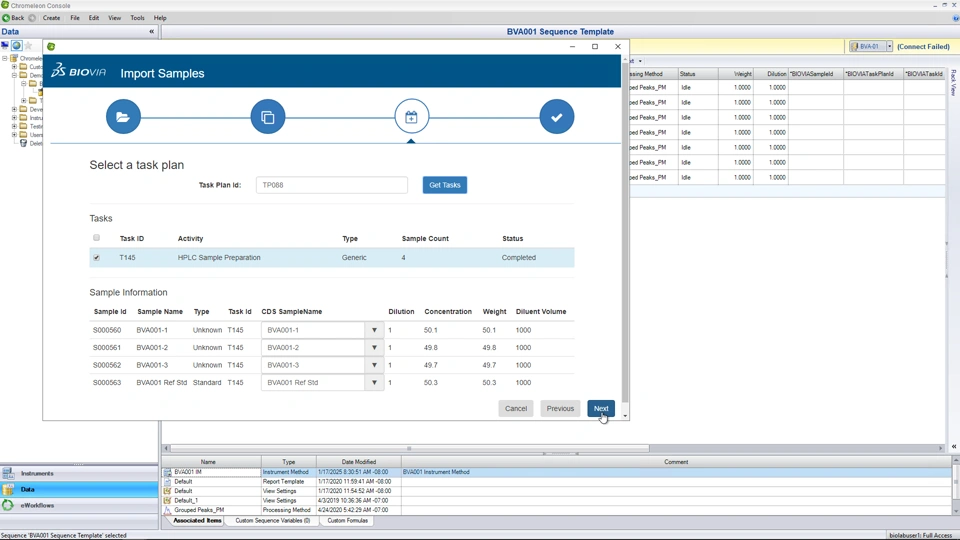Click Sample Id S000560 cell
Viewport: 960px width, 540px height.
point(107,330)
